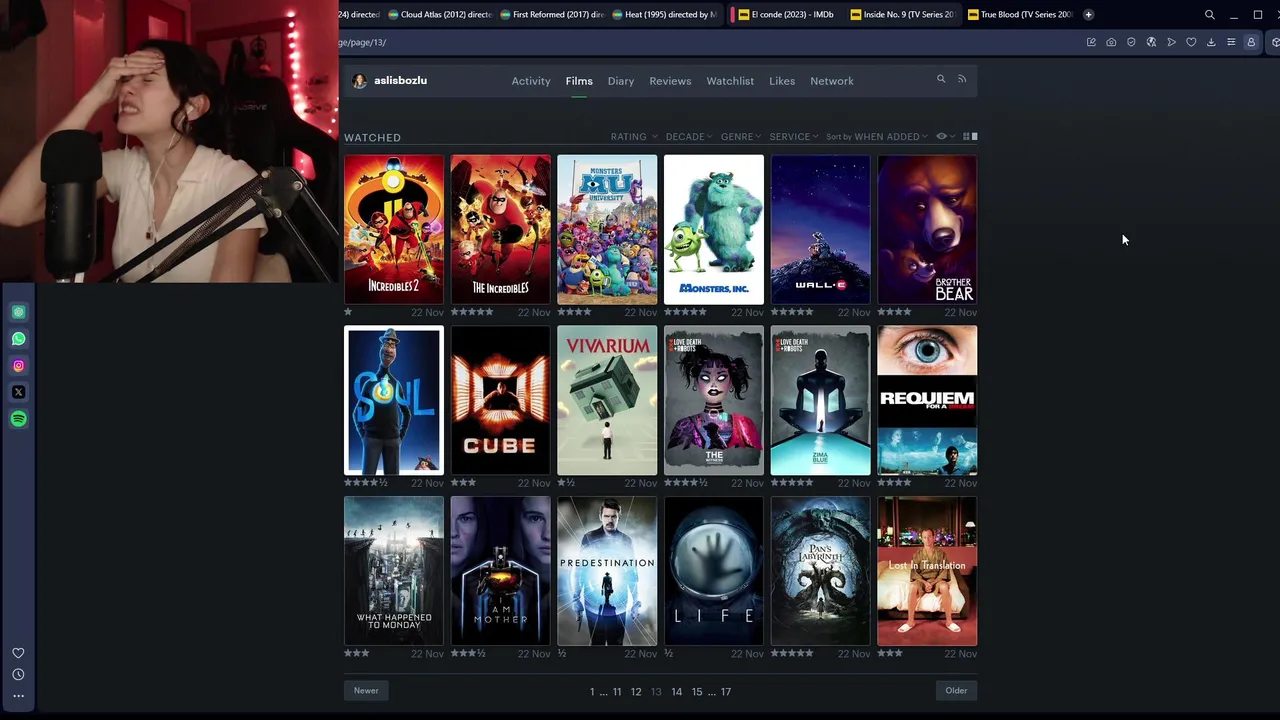The height and width of the screenshot is (720, 1280).
Task: Switch to True Blood browser tab
Action: click(1019, 15)
